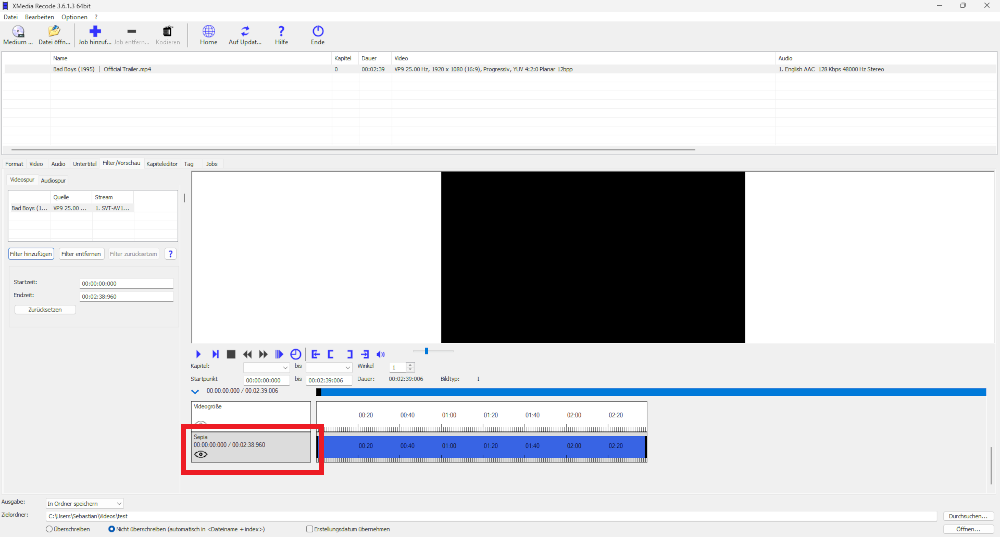Open the '?' help menu

click(96, 17)
